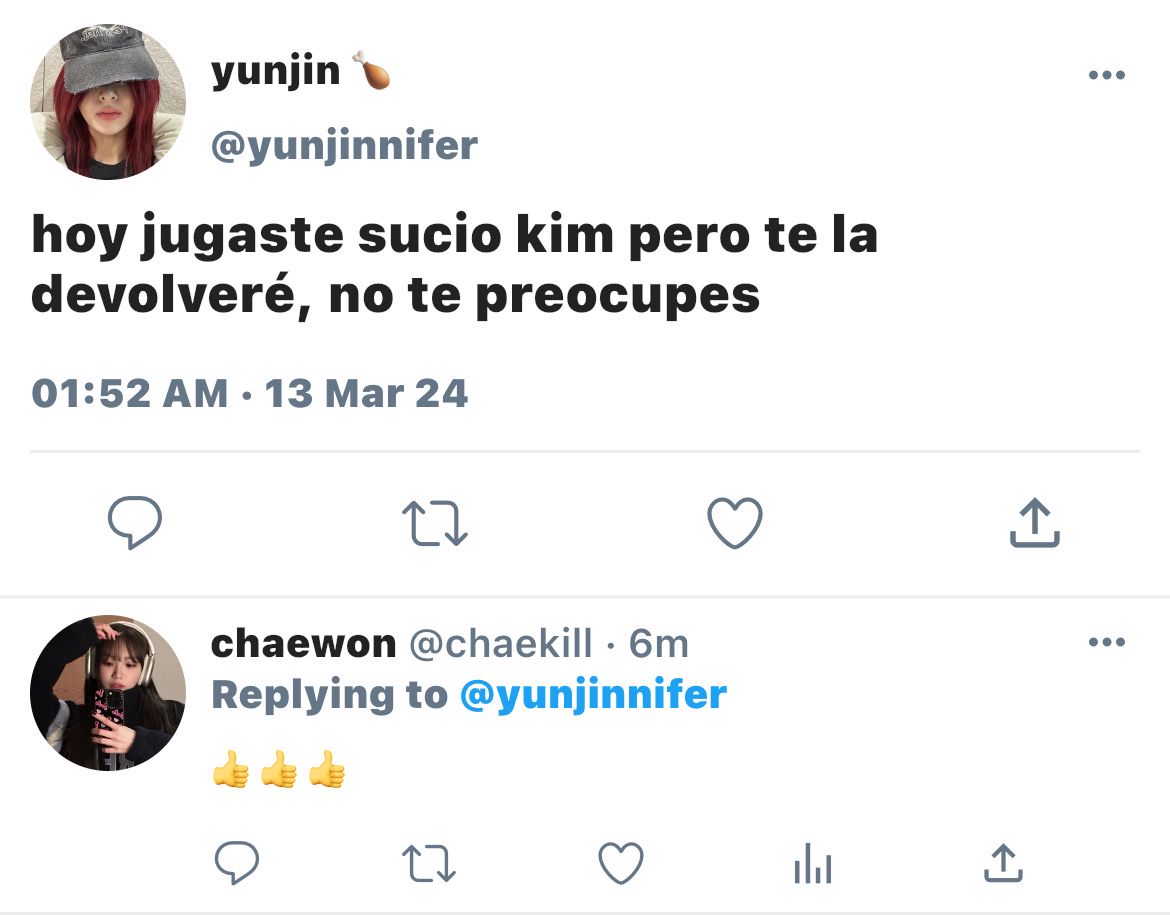This screenshot has height=915, width=1170.
Task: Click the tweet text about kim
Action: [454, 265]
